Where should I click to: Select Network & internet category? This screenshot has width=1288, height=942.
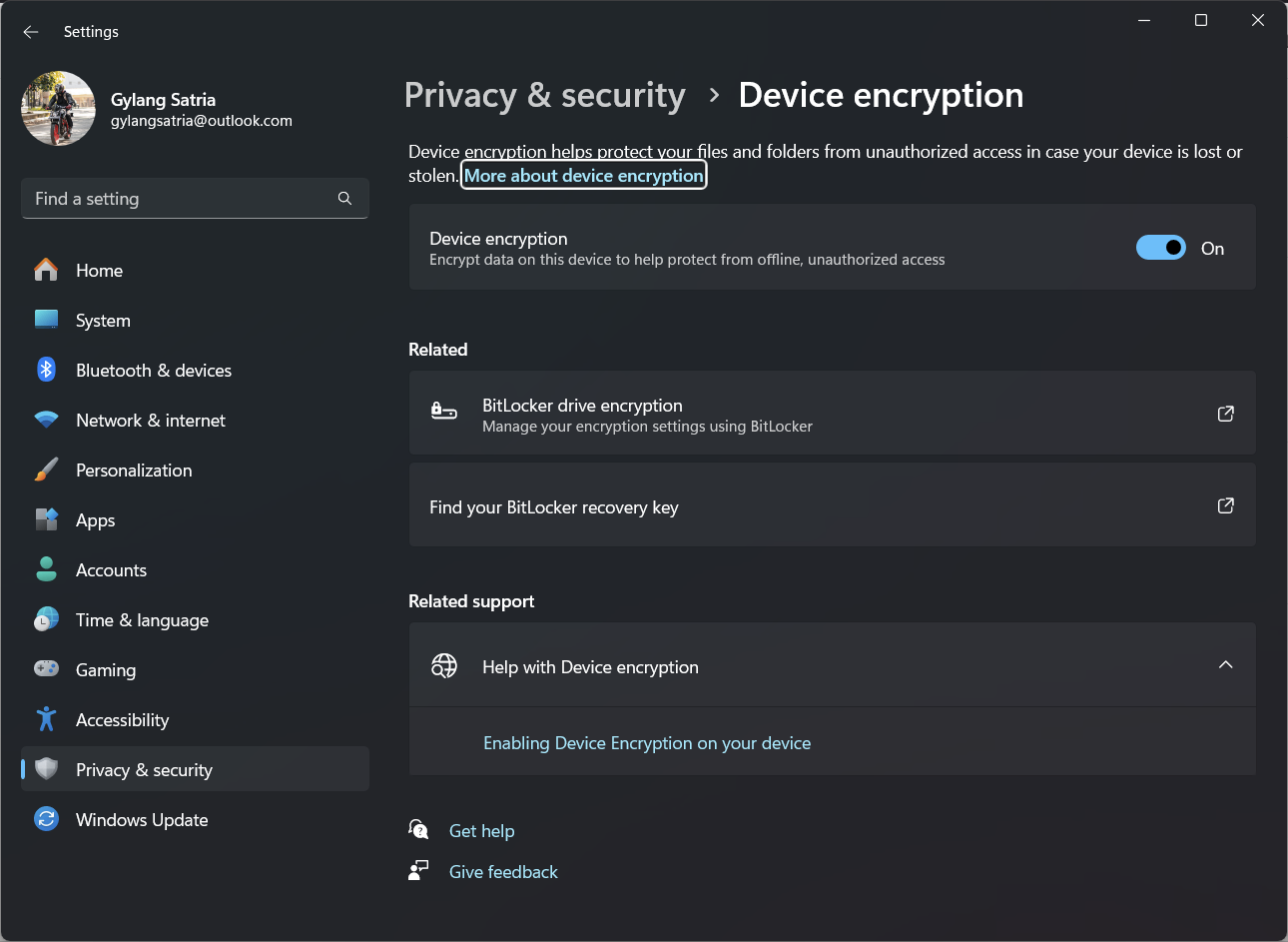[x=195, y=420]
